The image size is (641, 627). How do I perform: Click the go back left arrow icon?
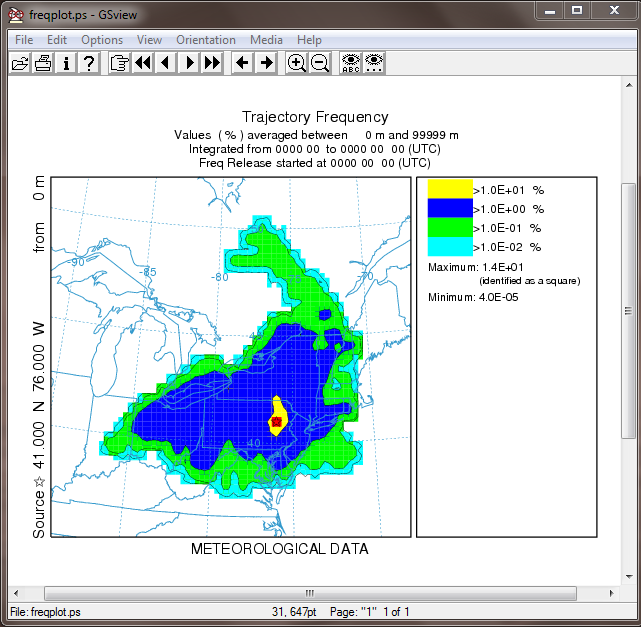[242, 63]
